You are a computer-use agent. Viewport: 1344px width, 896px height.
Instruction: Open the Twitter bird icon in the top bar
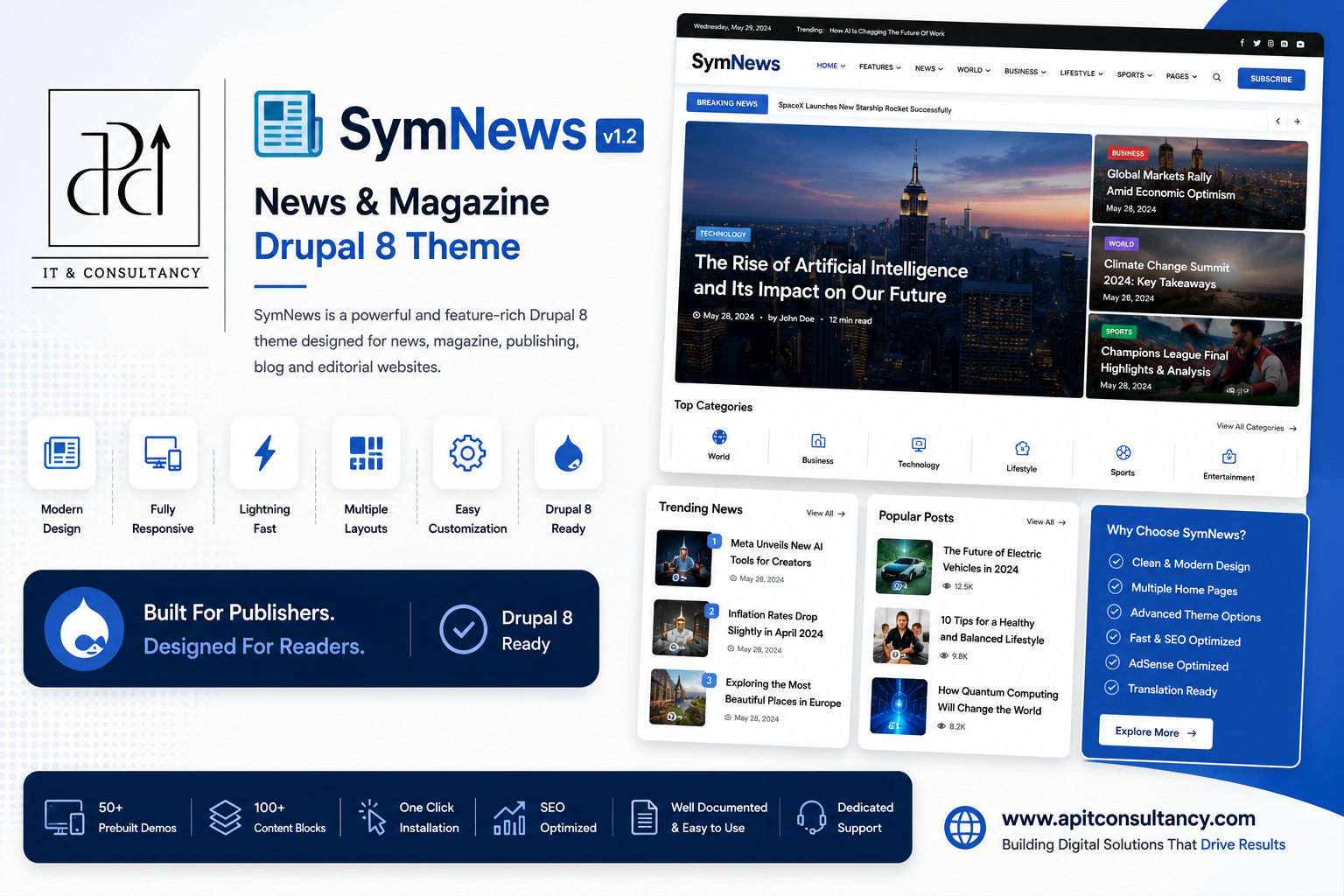[x=1256, y=43]
